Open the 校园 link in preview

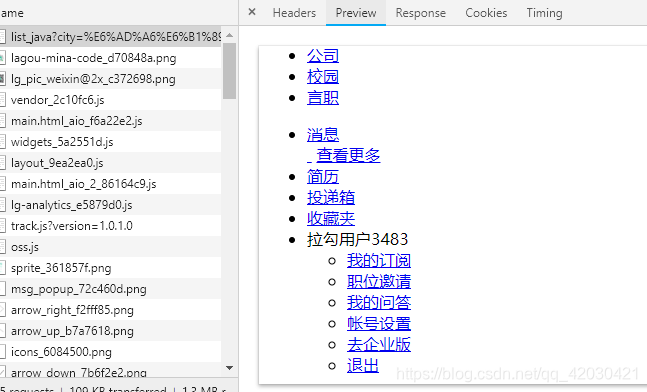(x=323, y=77)
